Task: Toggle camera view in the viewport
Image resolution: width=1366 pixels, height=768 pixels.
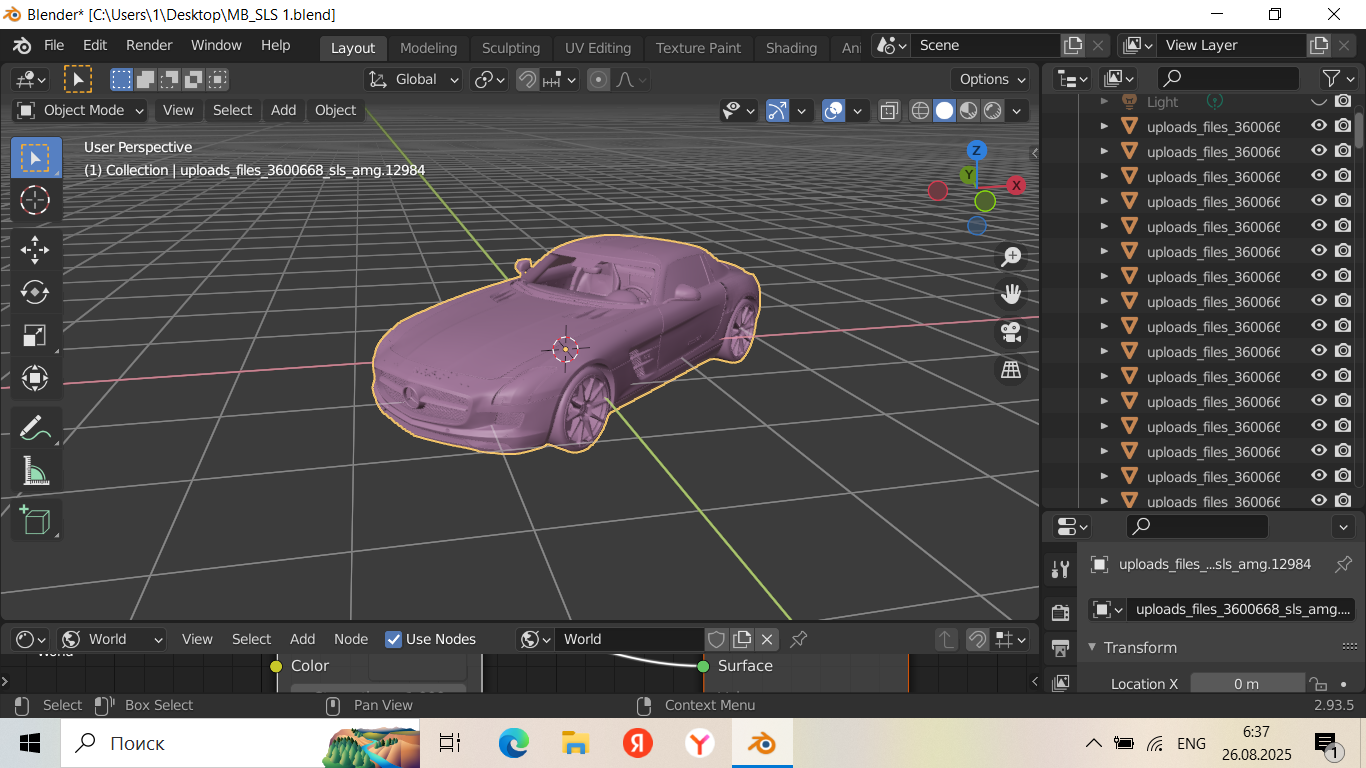Action: pos(1011,332)
